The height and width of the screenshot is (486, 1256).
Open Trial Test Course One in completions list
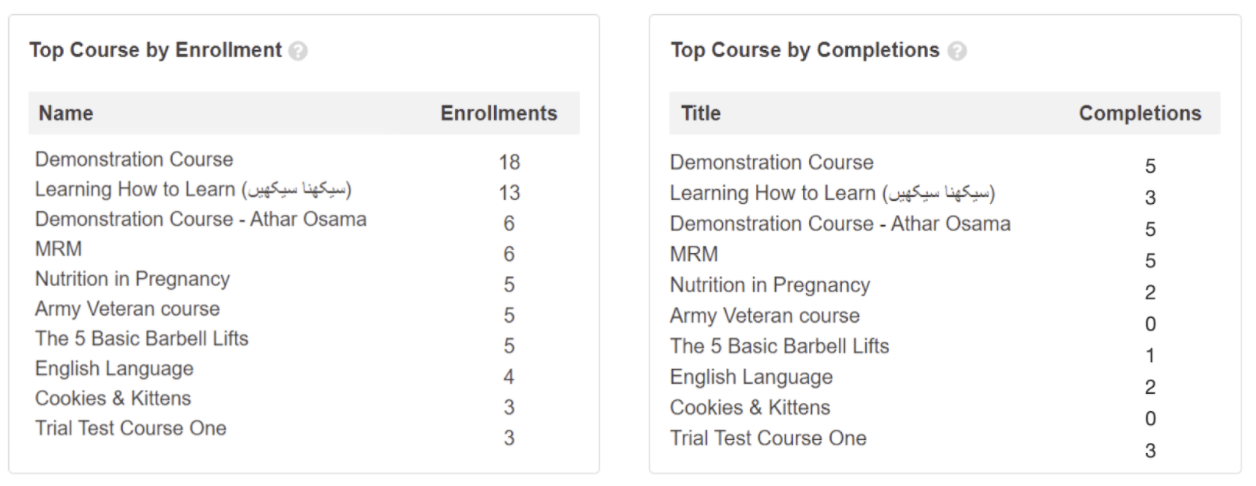coord(768,438)
